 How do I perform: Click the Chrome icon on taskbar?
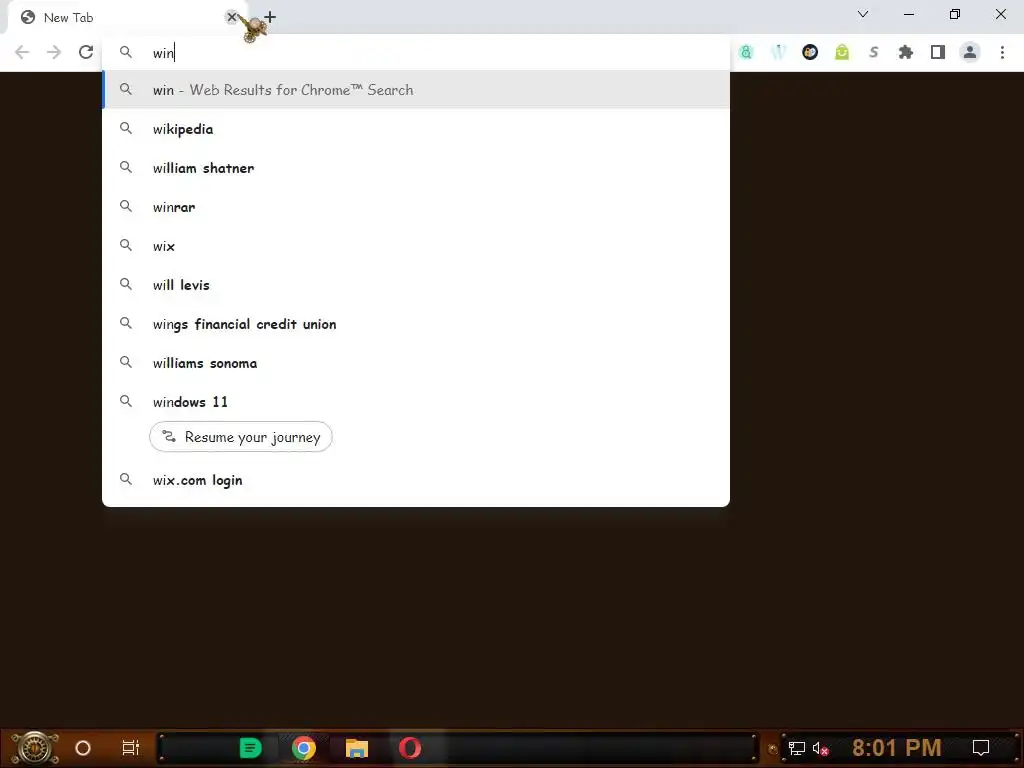[x=304, y=748]
